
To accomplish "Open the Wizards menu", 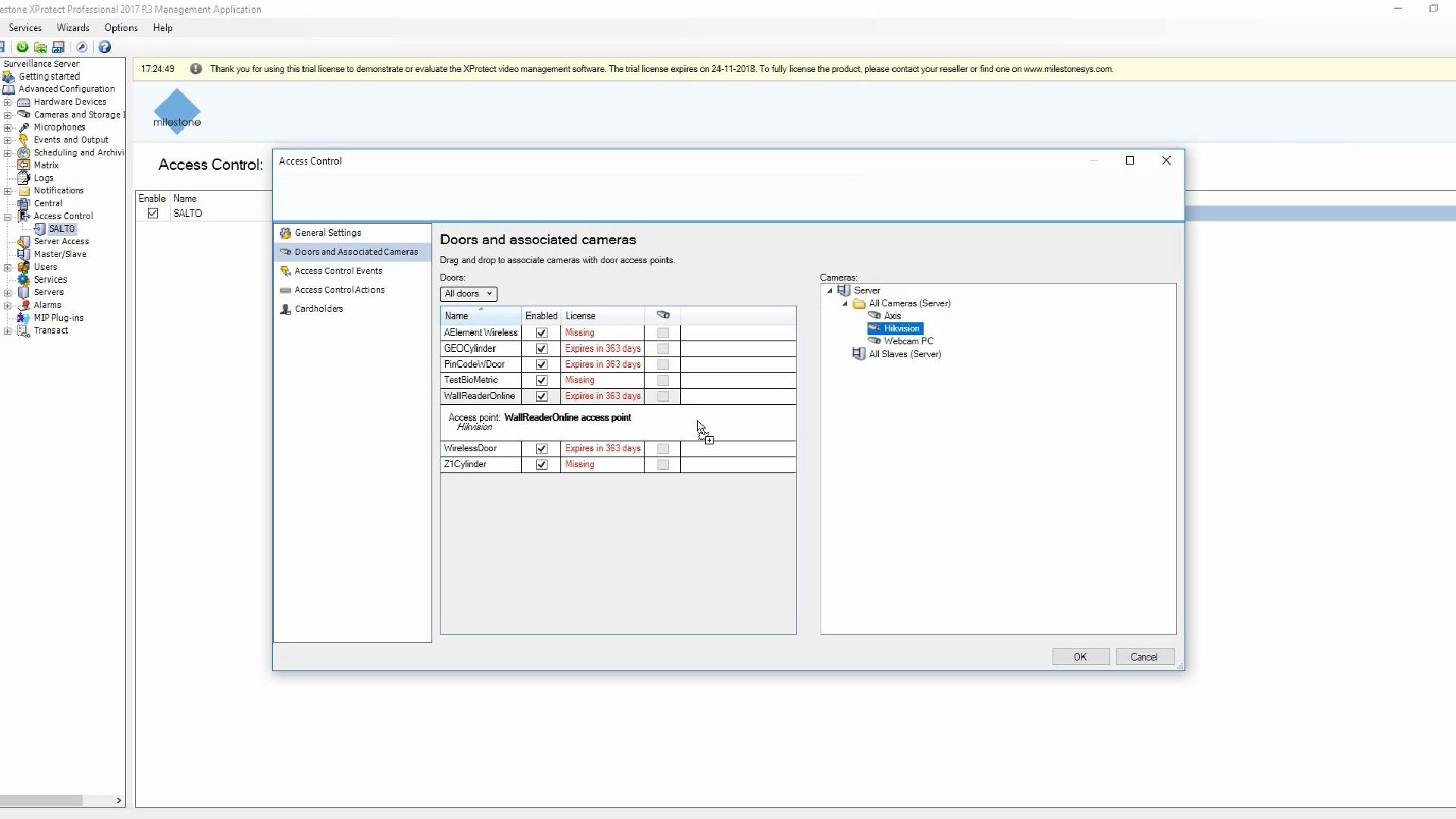I will pyautogui.click(x=73, y=28).
